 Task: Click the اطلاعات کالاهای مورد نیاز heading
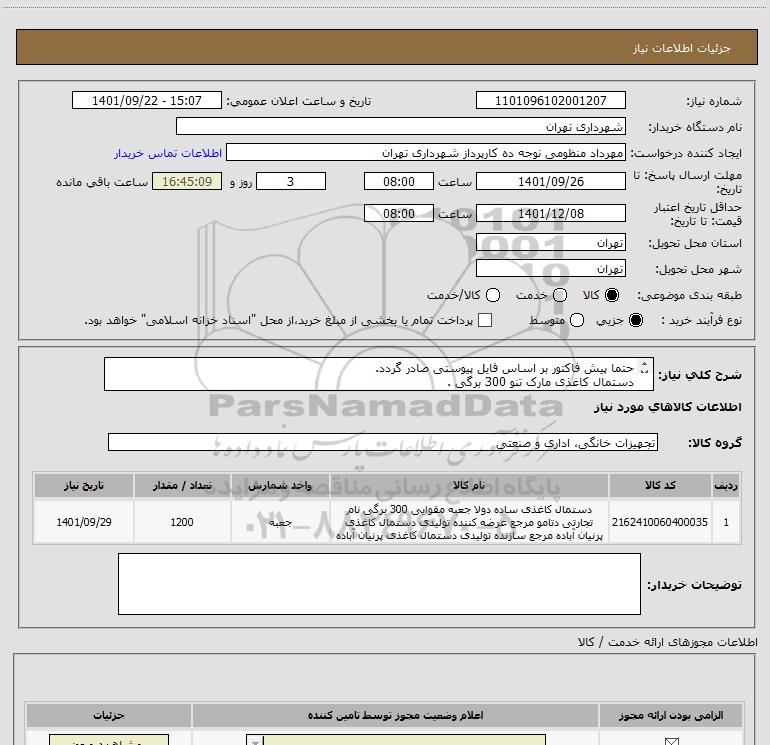[x=667, y=407]
